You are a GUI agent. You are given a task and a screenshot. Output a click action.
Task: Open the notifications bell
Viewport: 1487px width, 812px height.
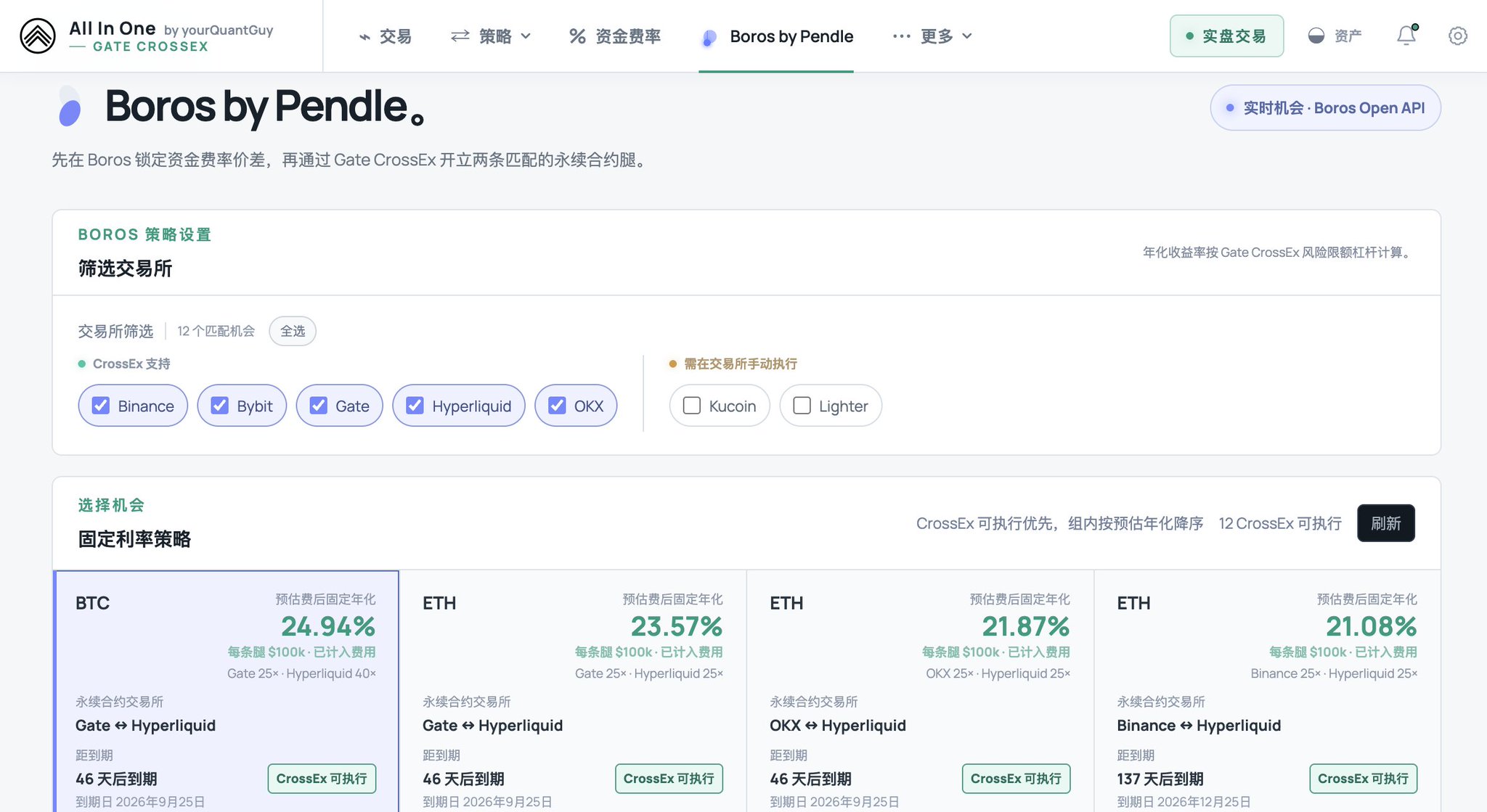click(x=1406, y=36)
